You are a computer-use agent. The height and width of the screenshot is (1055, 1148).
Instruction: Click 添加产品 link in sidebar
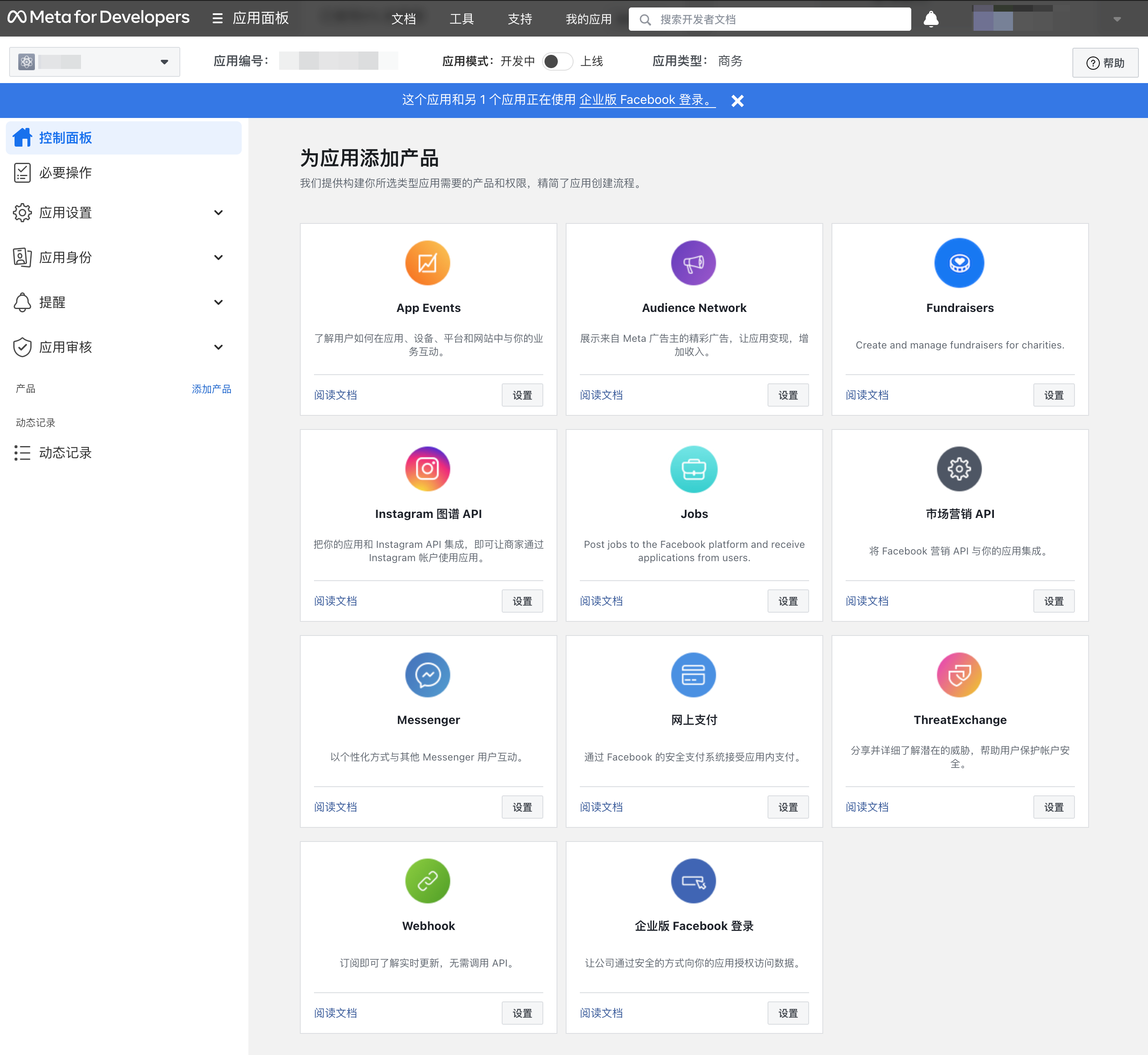tap(211, 389)
